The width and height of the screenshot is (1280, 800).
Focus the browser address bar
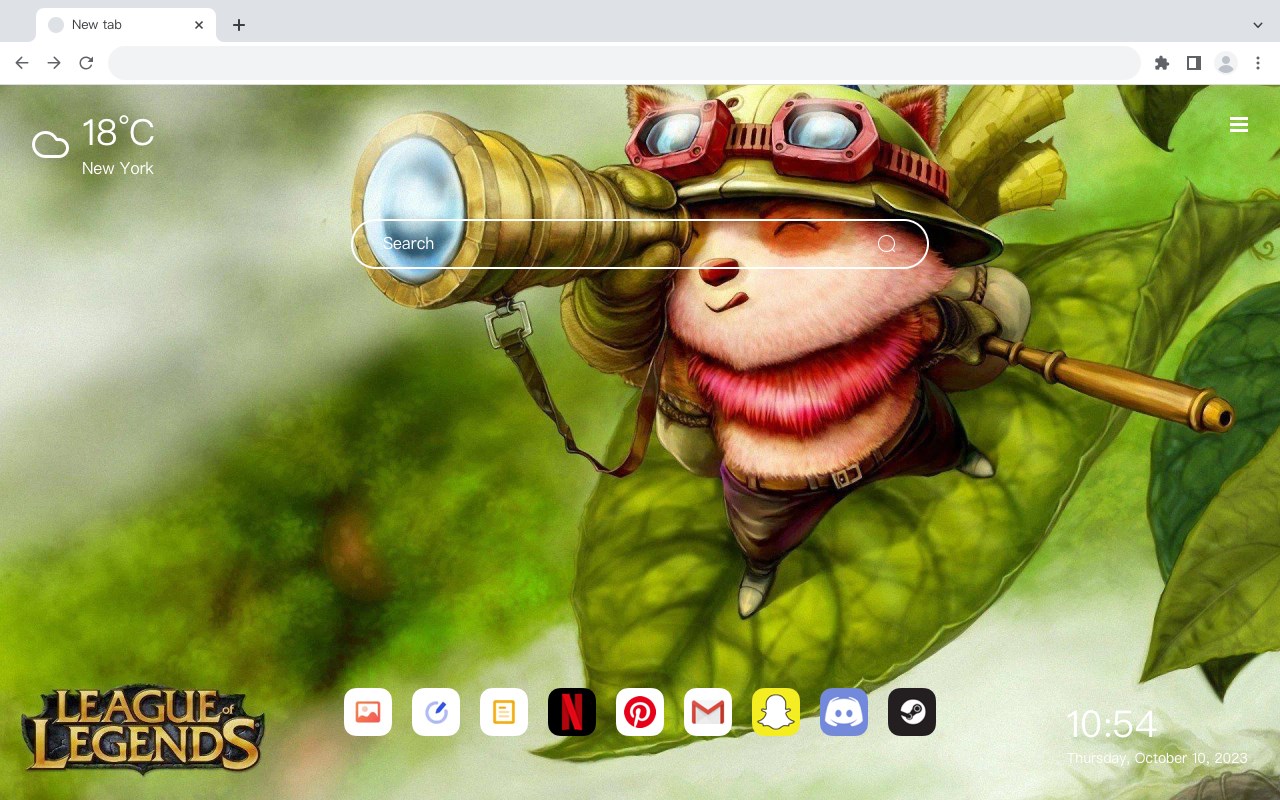[x=624, y=63]
